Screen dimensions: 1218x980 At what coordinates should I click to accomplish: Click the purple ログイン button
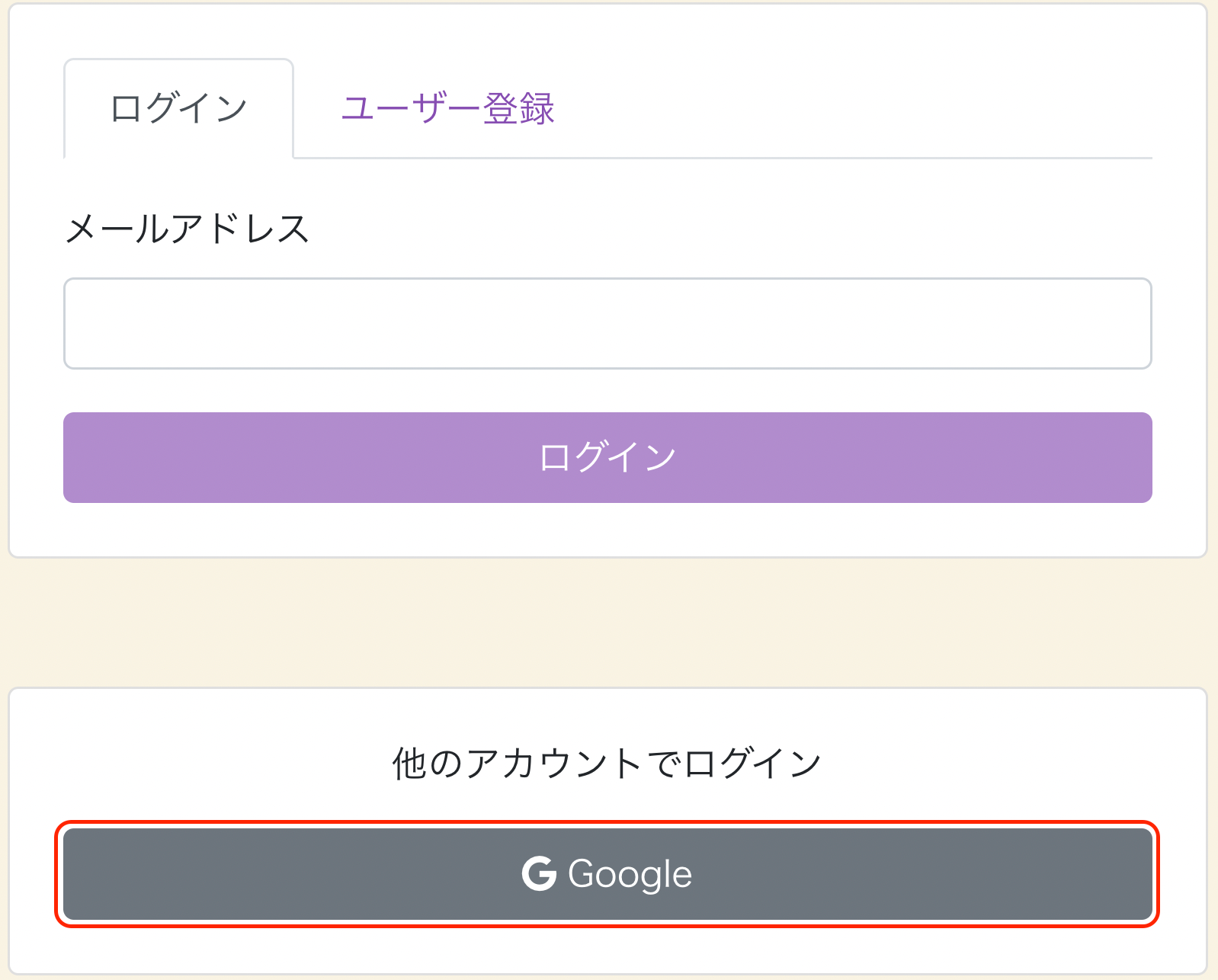coord(607,457)
